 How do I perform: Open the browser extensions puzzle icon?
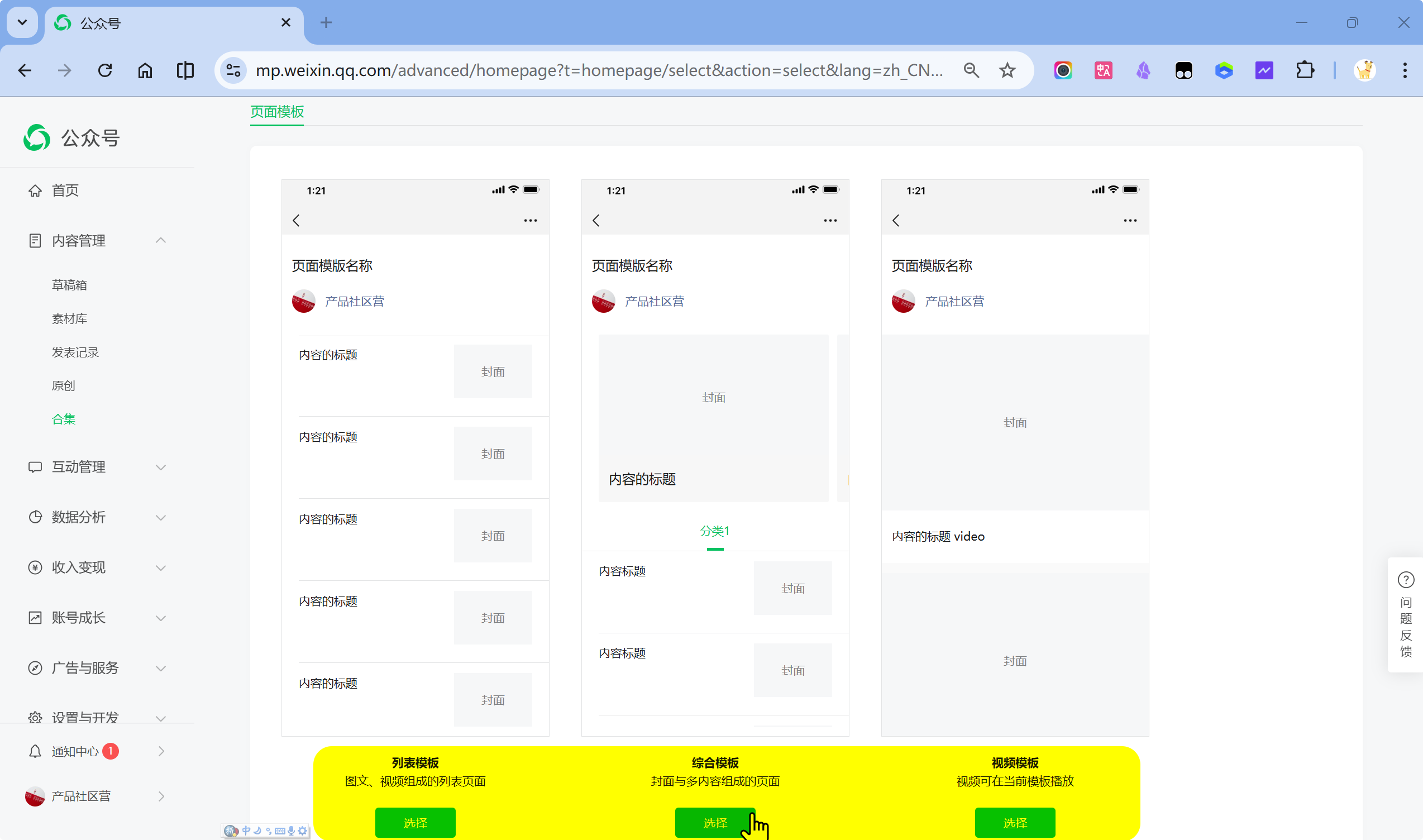click(1305, 70)
